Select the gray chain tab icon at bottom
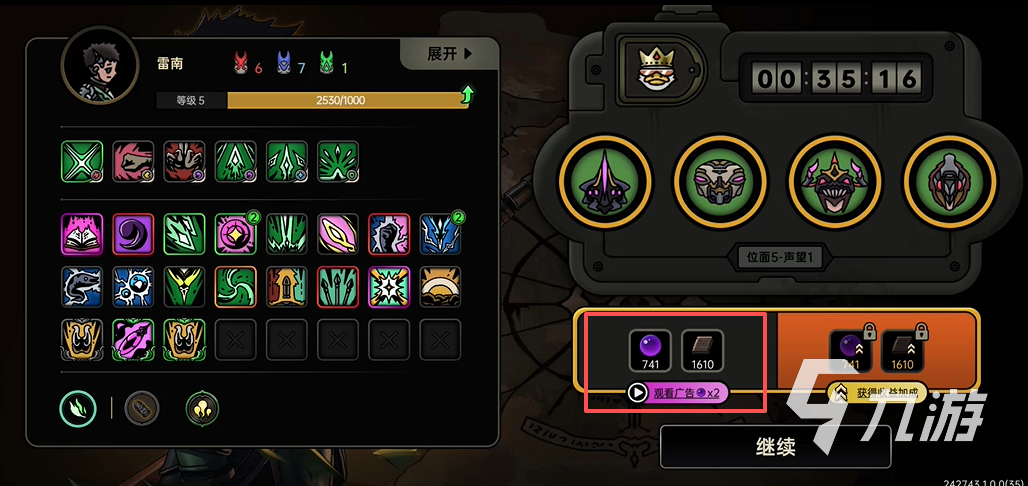 pyautogui.click(x=142, y=408)
